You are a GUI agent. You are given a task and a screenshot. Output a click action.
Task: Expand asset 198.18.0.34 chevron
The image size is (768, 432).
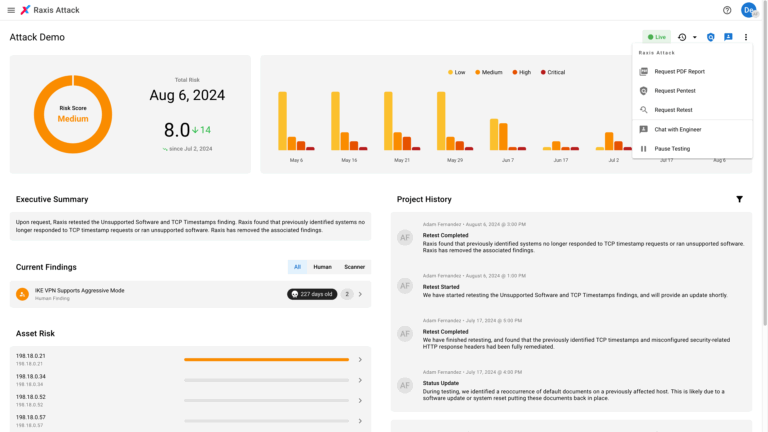(x=360, y=380)
